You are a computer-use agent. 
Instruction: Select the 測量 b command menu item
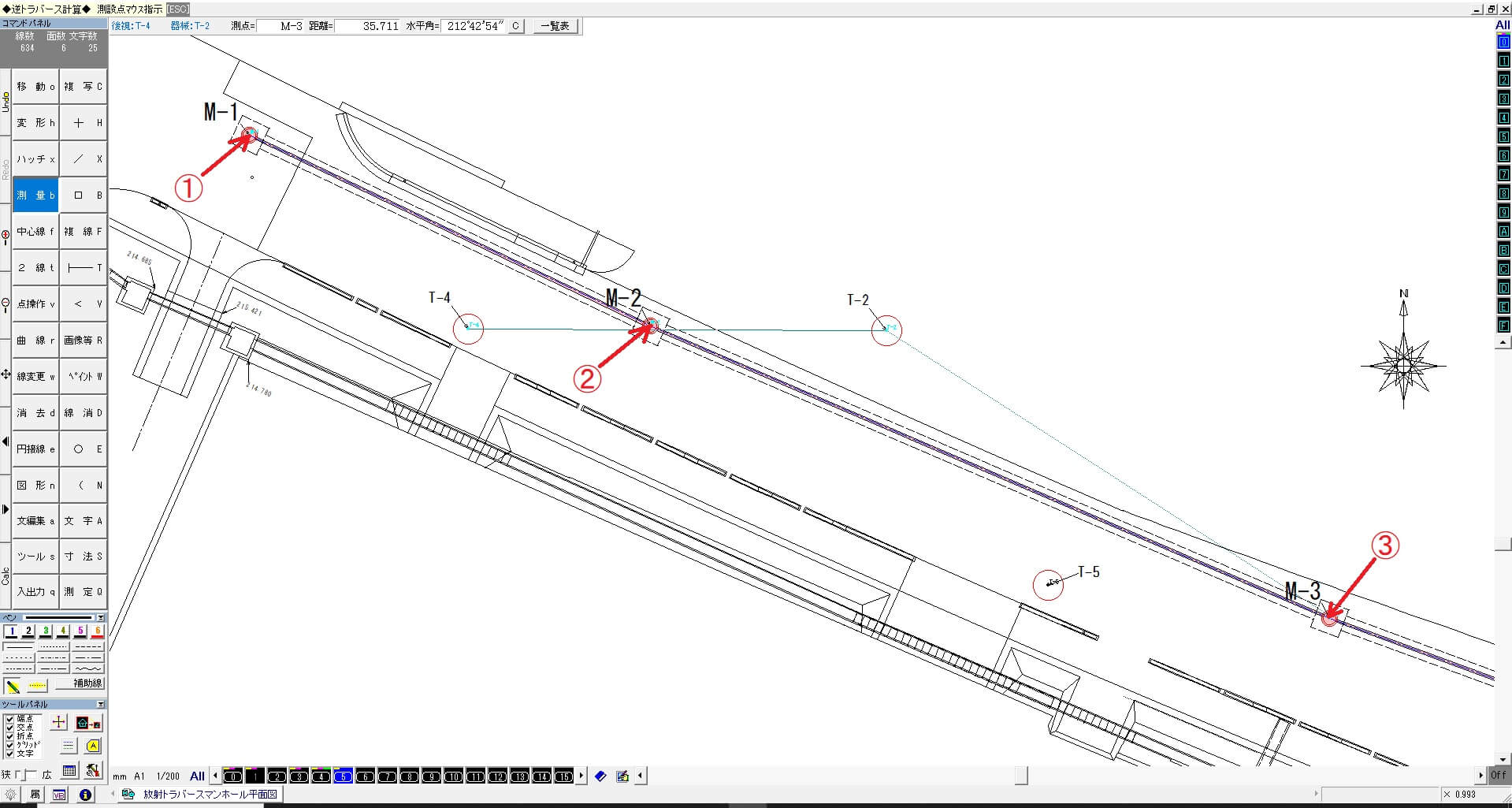35,195
